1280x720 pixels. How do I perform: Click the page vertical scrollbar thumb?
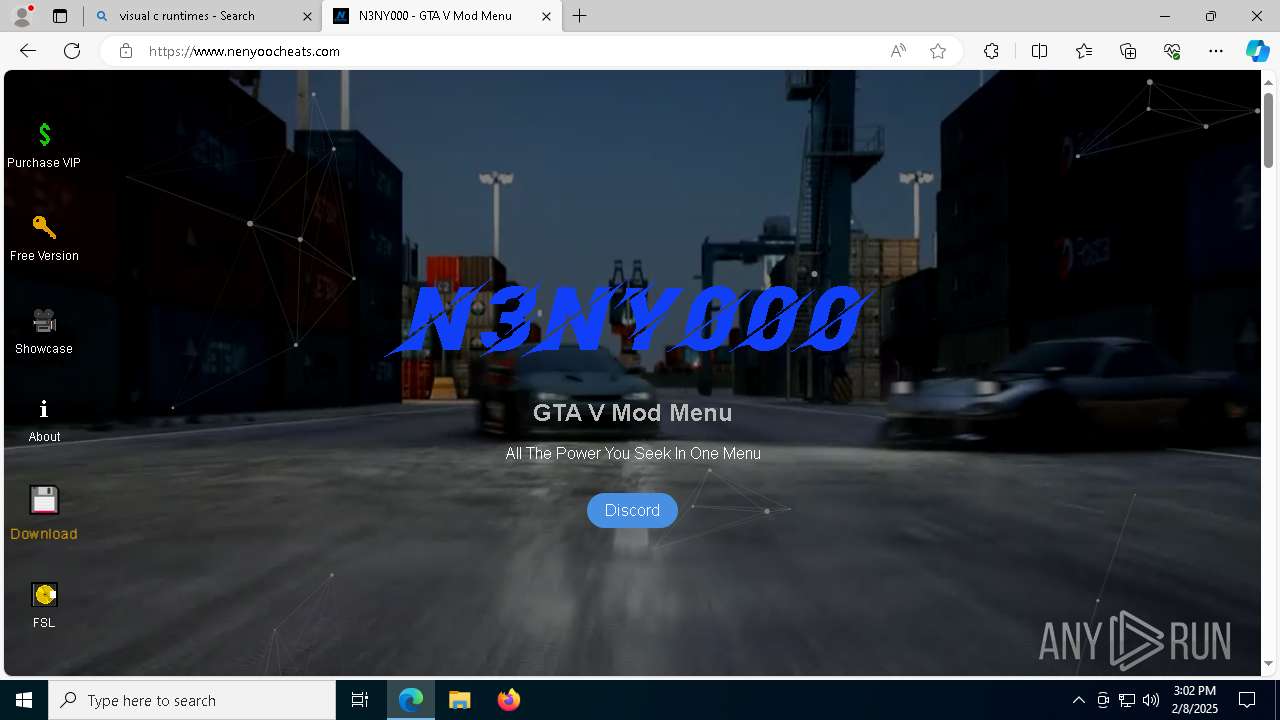point(1268,130)
